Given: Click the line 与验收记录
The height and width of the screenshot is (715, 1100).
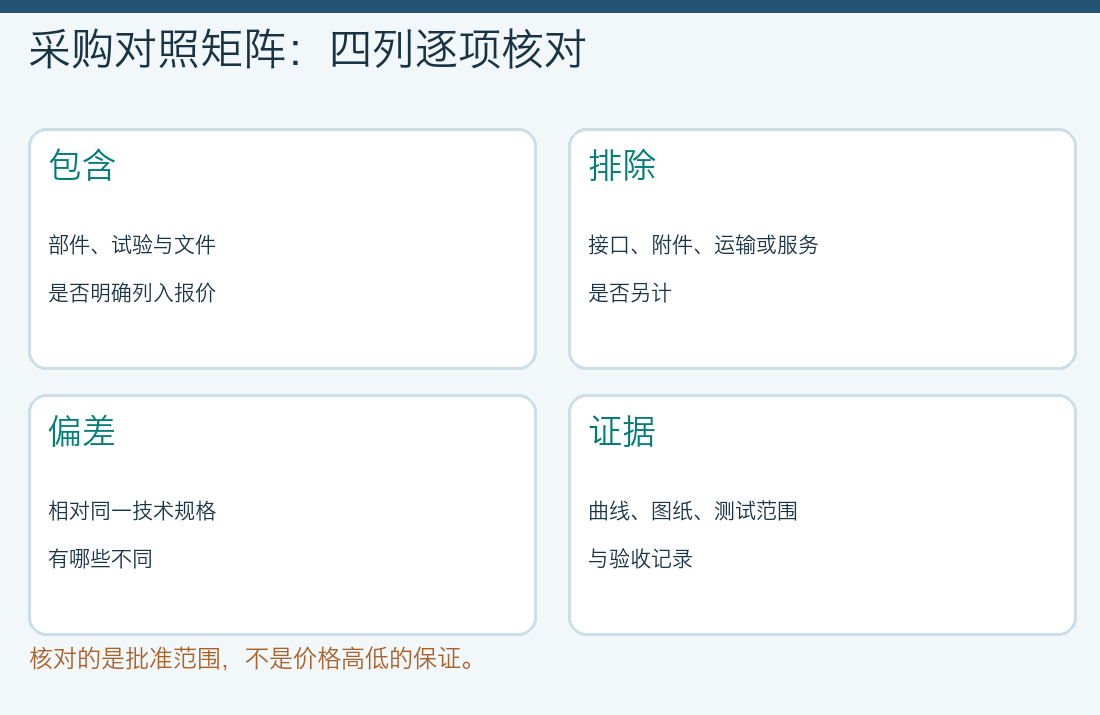Looking at the screenshot, I should click(x=640, y=559).
